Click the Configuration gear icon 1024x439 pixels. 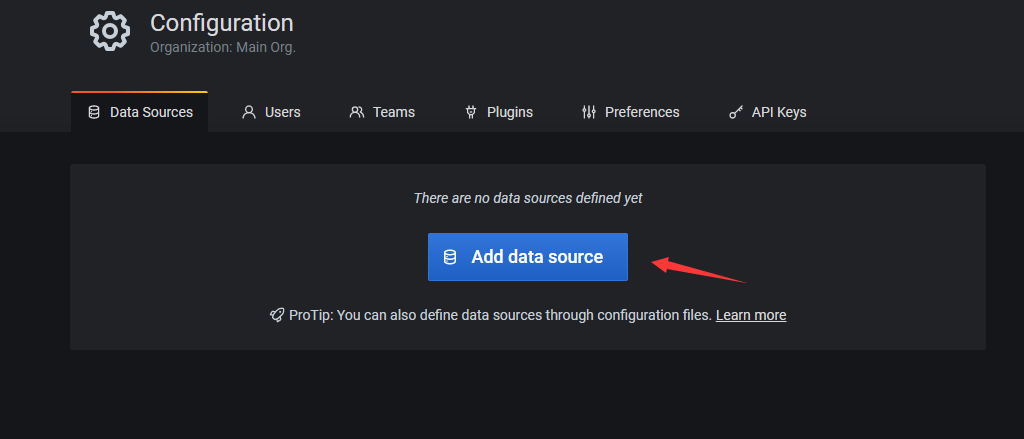pyautogui.click(x=109, y=32)
